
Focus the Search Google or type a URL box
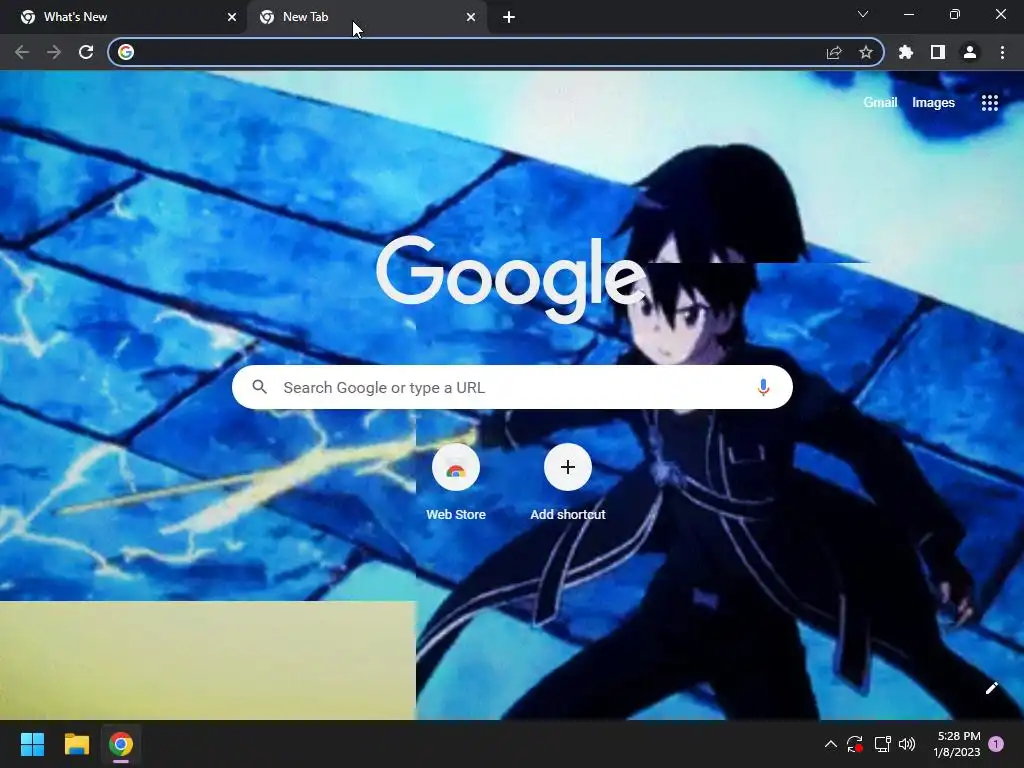pyautogui.click(x=512, y=387)
